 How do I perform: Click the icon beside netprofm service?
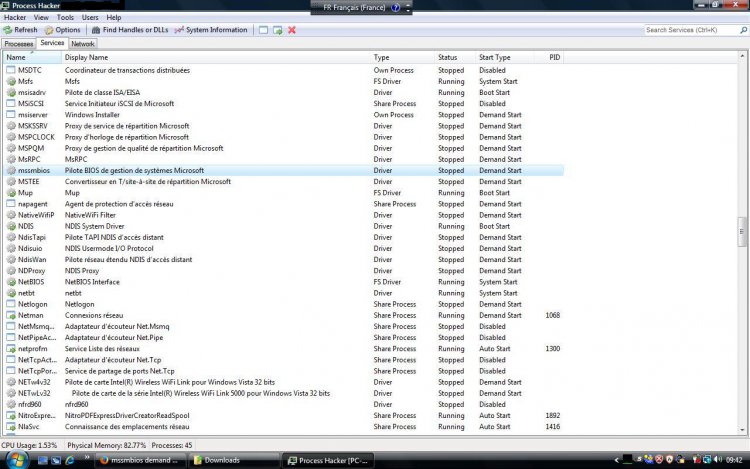pyautogui.click(x=11, y=349)
